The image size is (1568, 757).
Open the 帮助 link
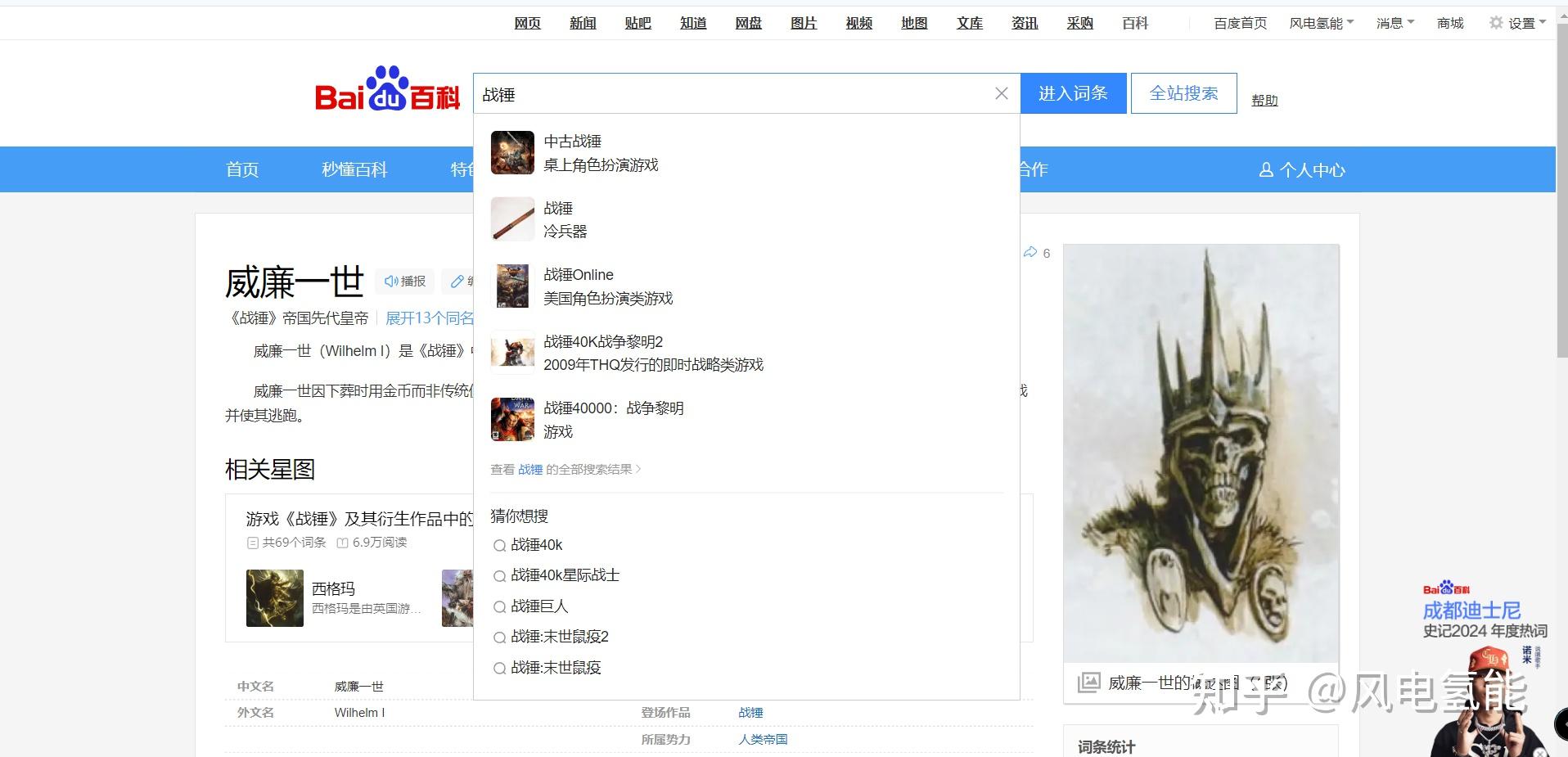[1264, 100]
